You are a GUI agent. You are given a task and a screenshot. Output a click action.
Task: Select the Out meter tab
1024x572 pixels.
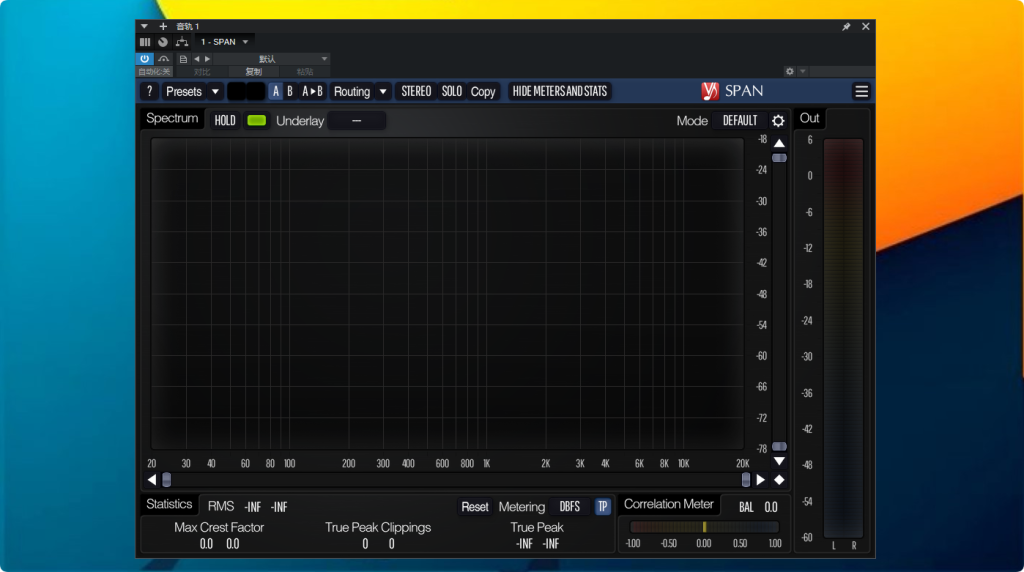(x=809, y=118)
